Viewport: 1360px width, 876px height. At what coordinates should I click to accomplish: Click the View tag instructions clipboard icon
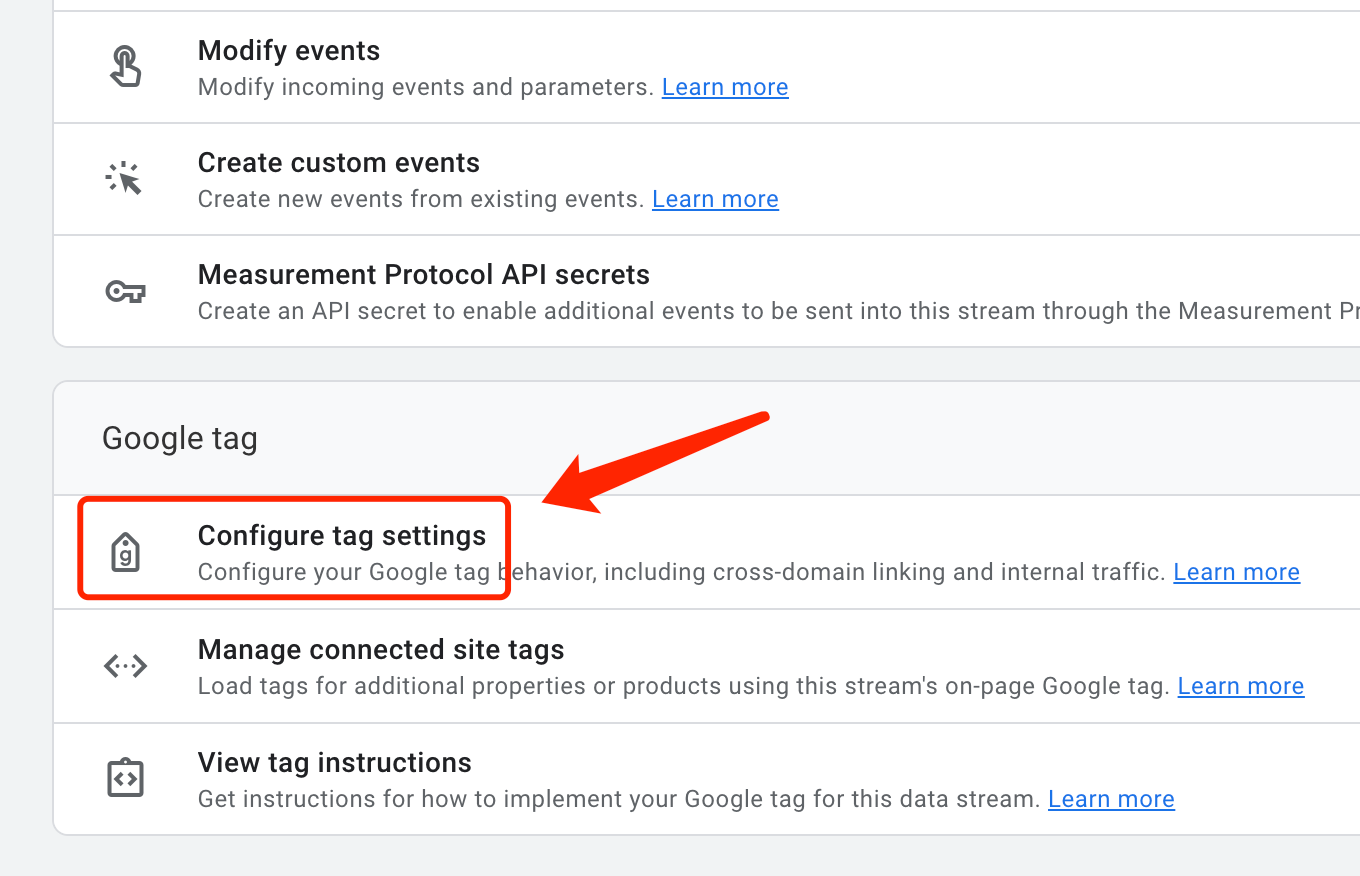(x=125, y=778)
